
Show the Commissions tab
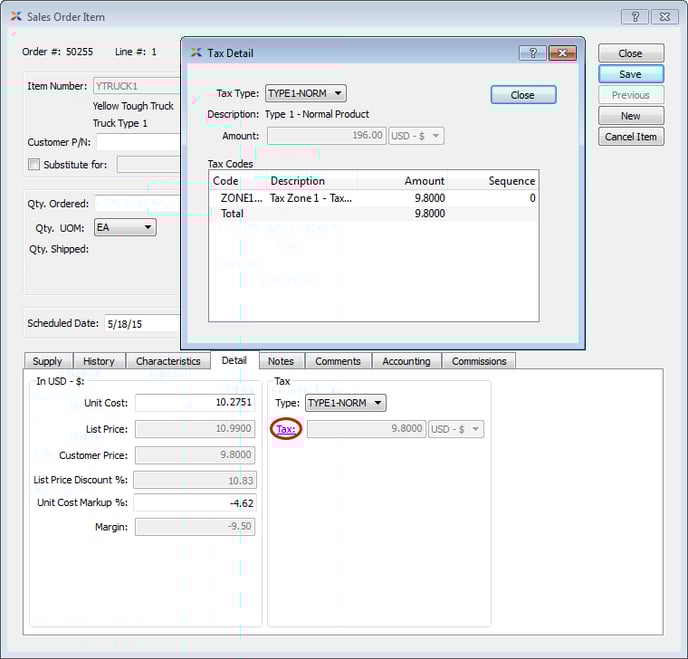click(479, 361)
